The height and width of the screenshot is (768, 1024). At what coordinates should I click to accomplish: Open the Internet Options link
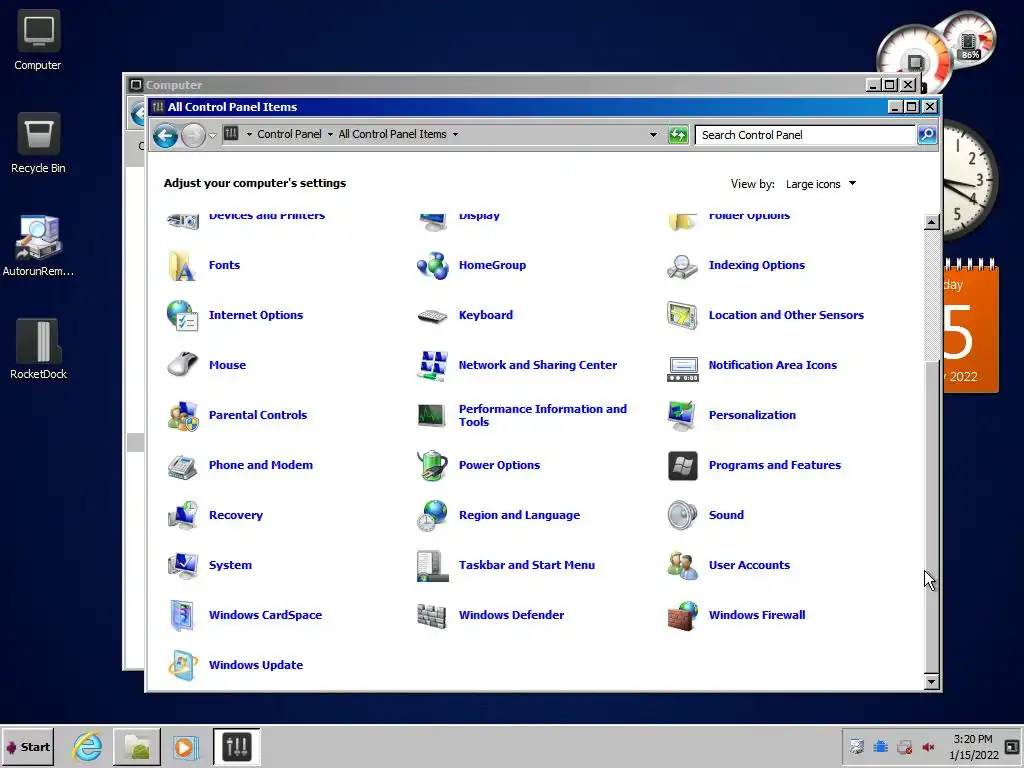click(256, 315)
